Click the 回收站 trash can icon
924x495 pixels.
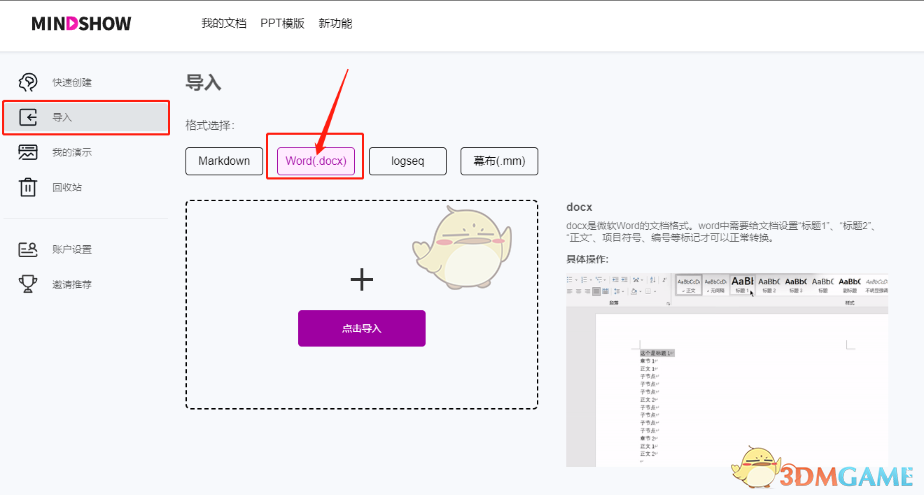pos(28,187)
